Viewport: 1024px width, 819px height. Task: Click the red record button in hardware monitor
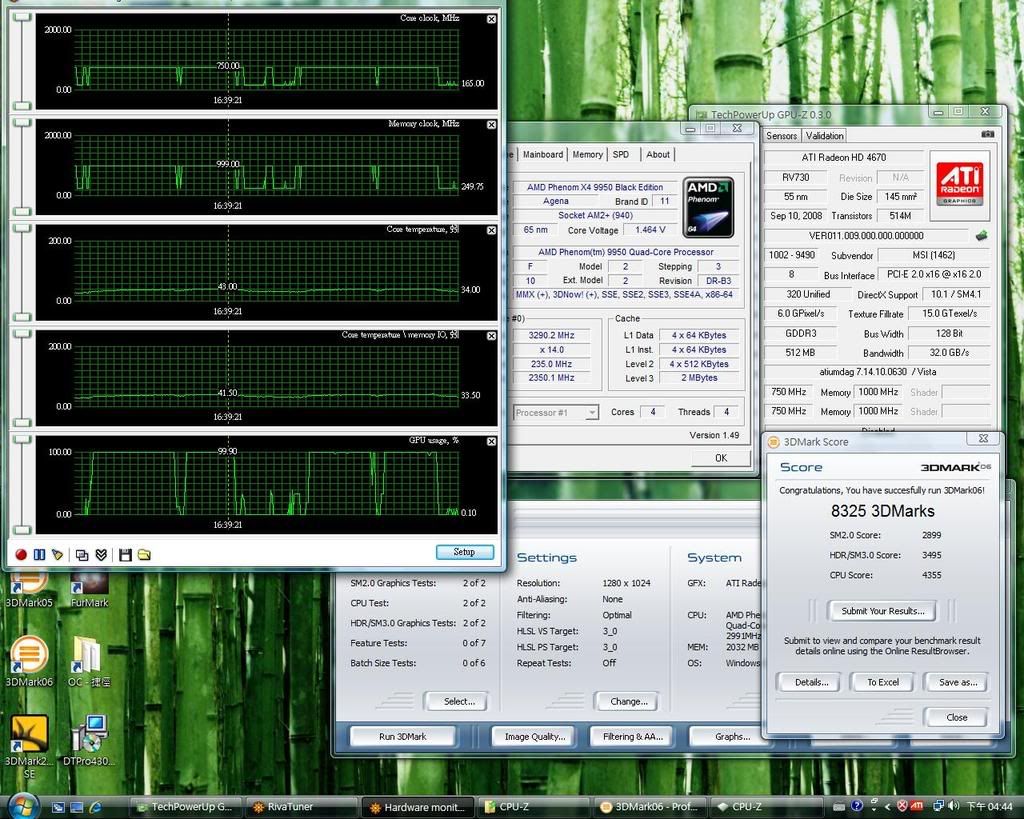click(x=20, y=554)
